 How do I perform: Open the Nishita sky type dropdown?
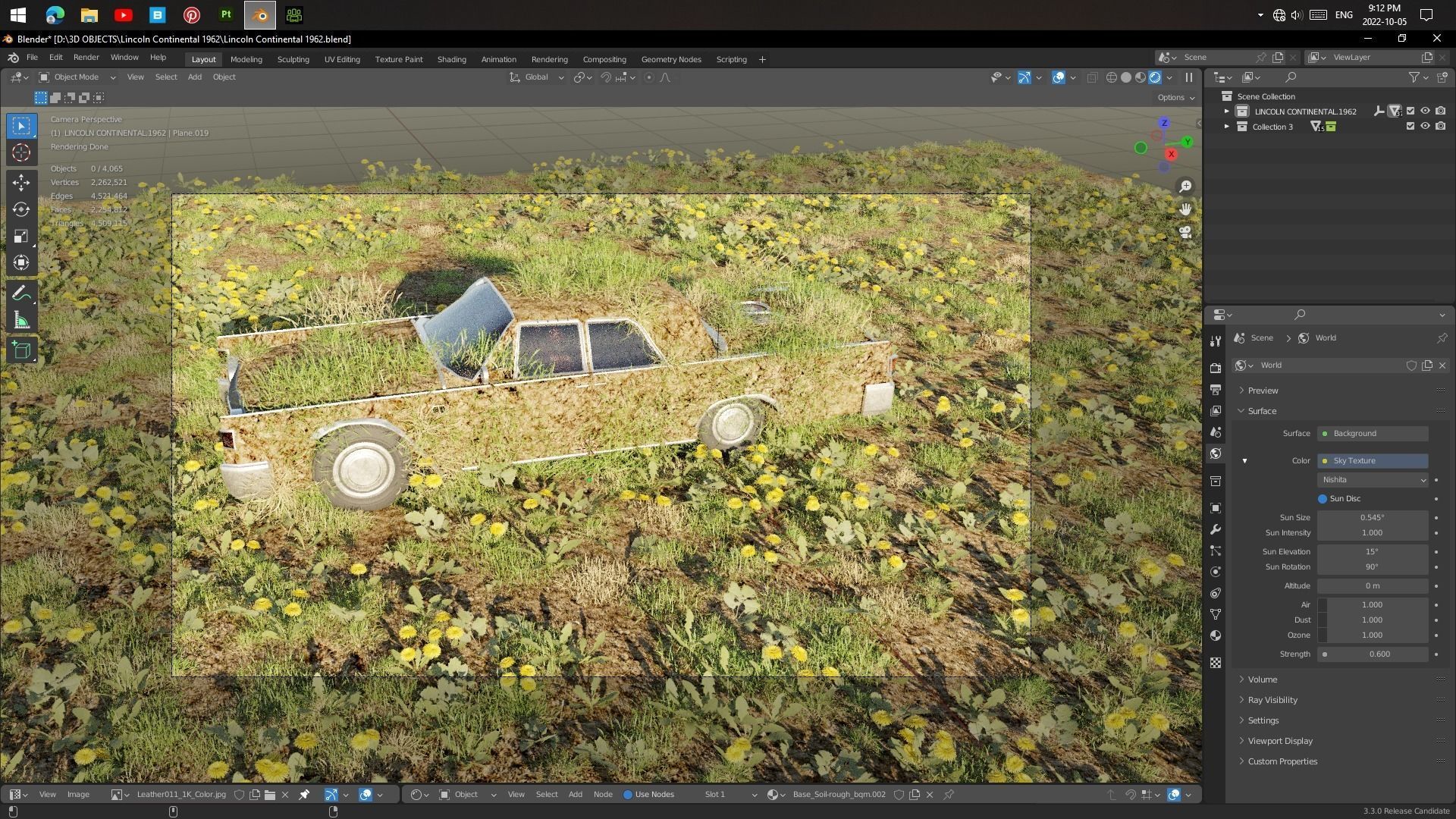point(1373,480)
